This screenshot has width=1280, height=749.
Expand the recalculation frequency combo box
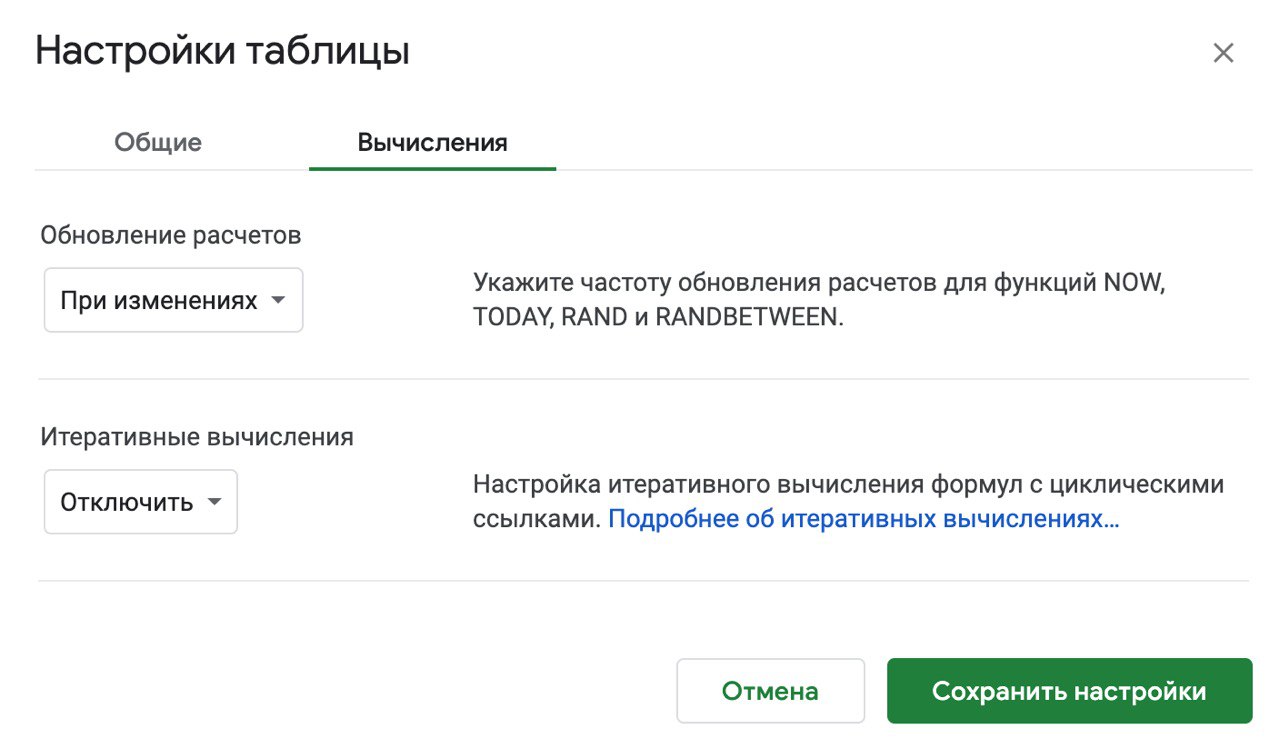173,300
